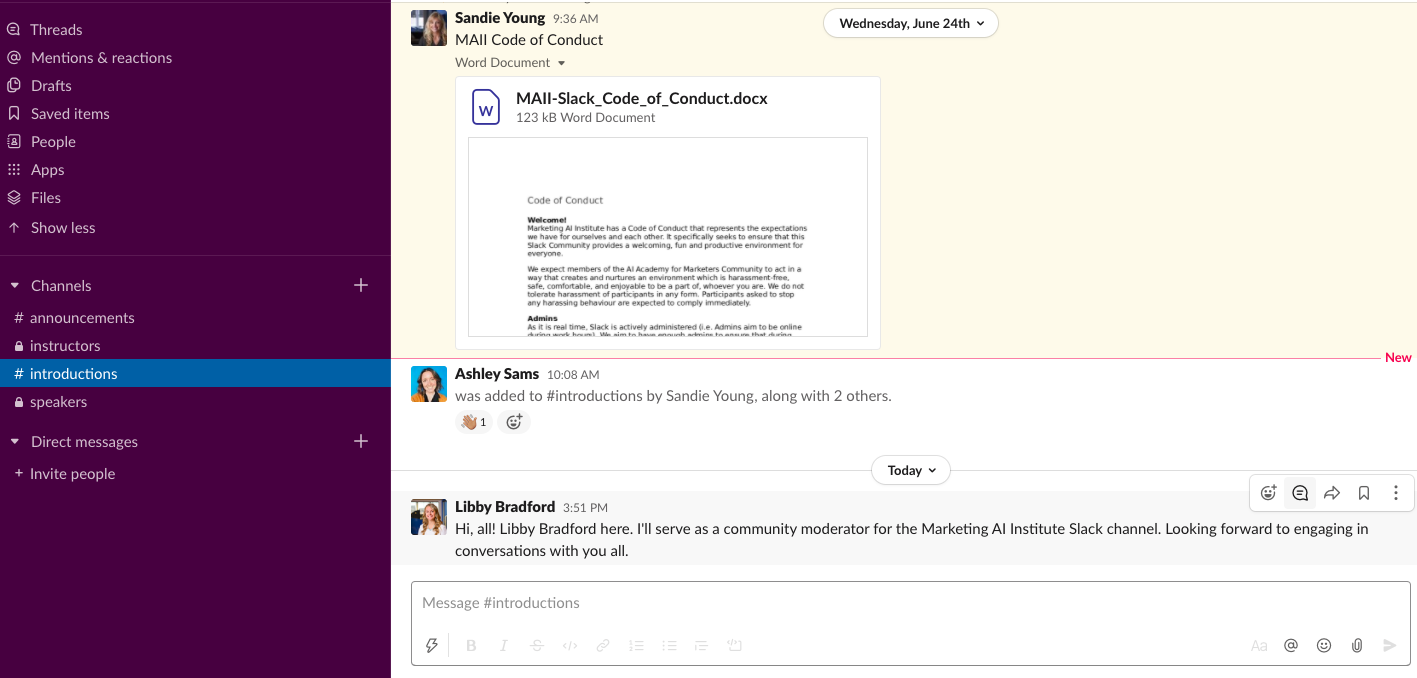The height and width of the screenshot is (678, 1417).
Task: Collapse the Direct messages section
Action: pos(15,442)
